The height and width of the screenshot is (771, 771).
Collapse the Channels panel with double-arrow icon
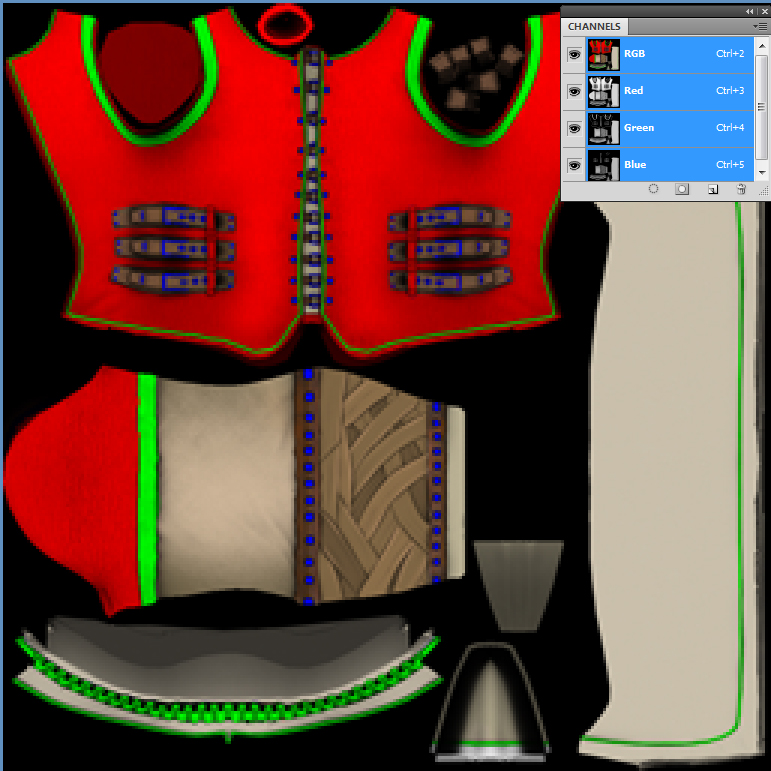(749, 11)
